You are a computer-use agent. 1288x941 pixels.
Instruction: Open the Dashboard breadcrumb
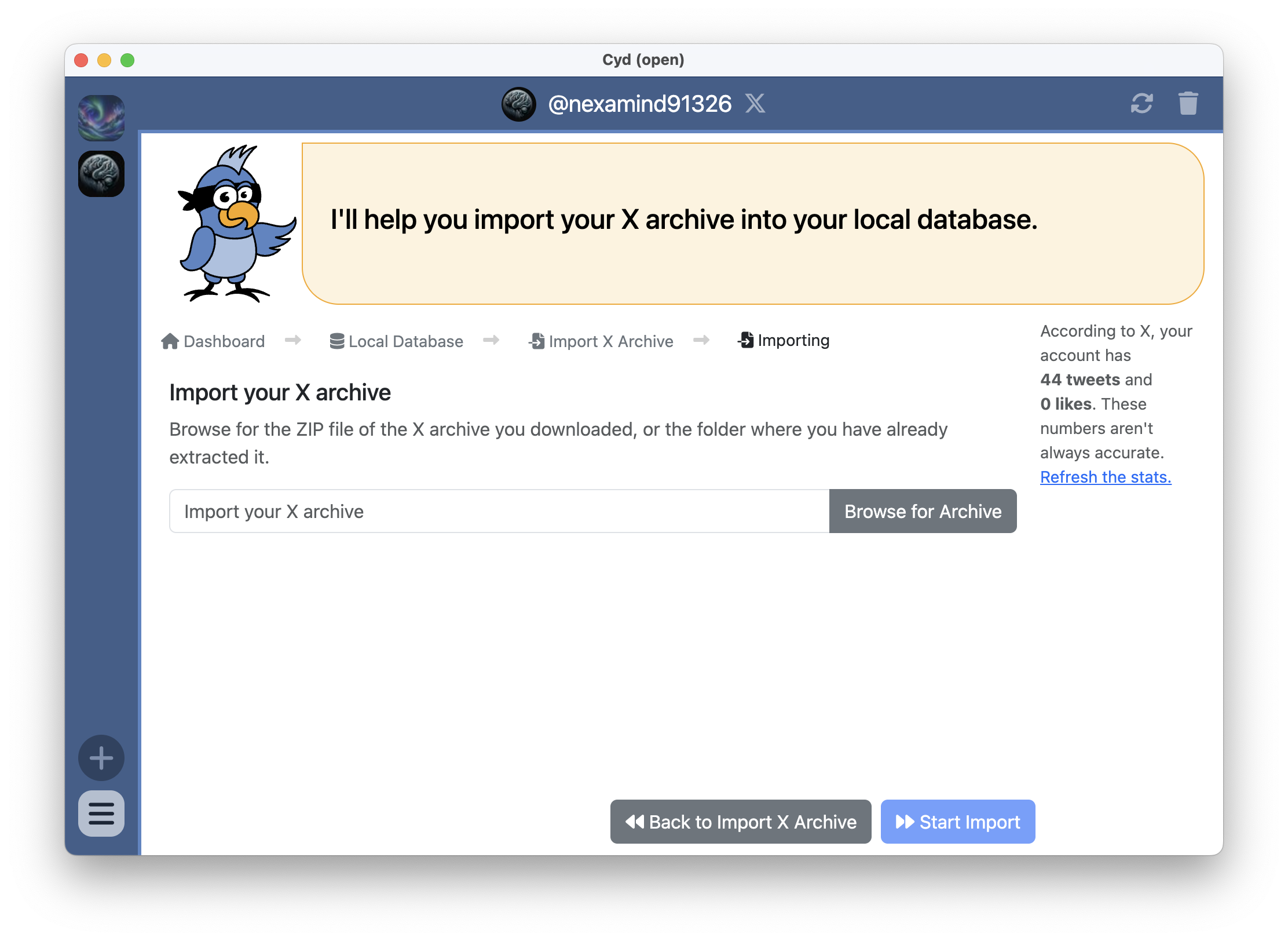(224, 341)
